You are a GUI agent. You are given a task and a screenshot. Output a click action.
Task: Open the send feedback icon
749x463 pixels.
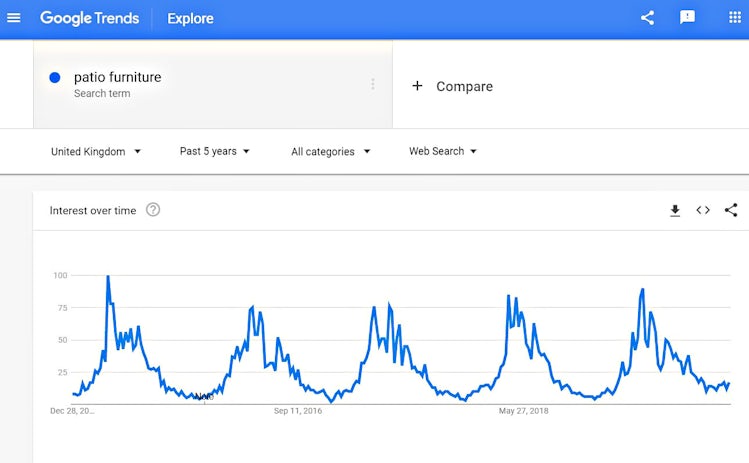[687, 18]
